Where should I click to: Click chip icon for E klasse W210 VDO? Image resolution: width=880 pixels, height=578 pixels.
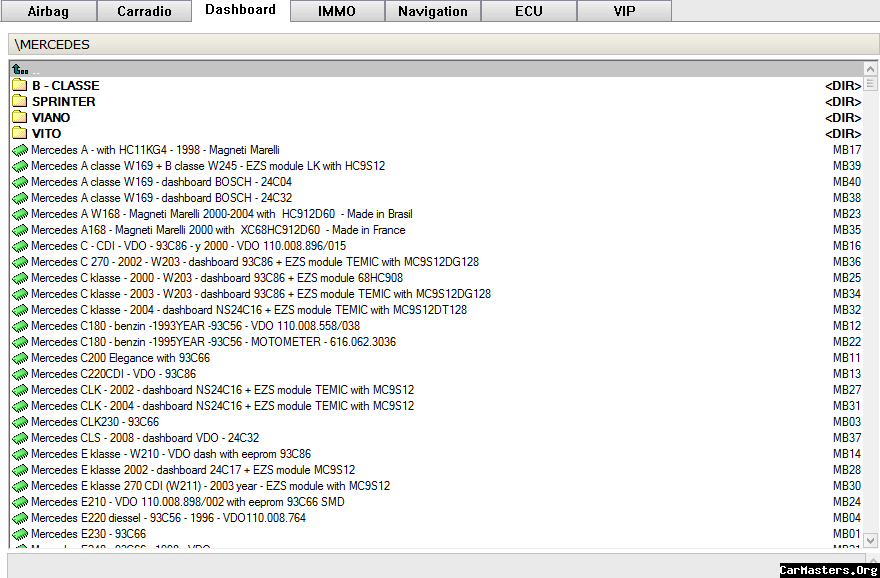pyautogui.click(x=20, y=454)
